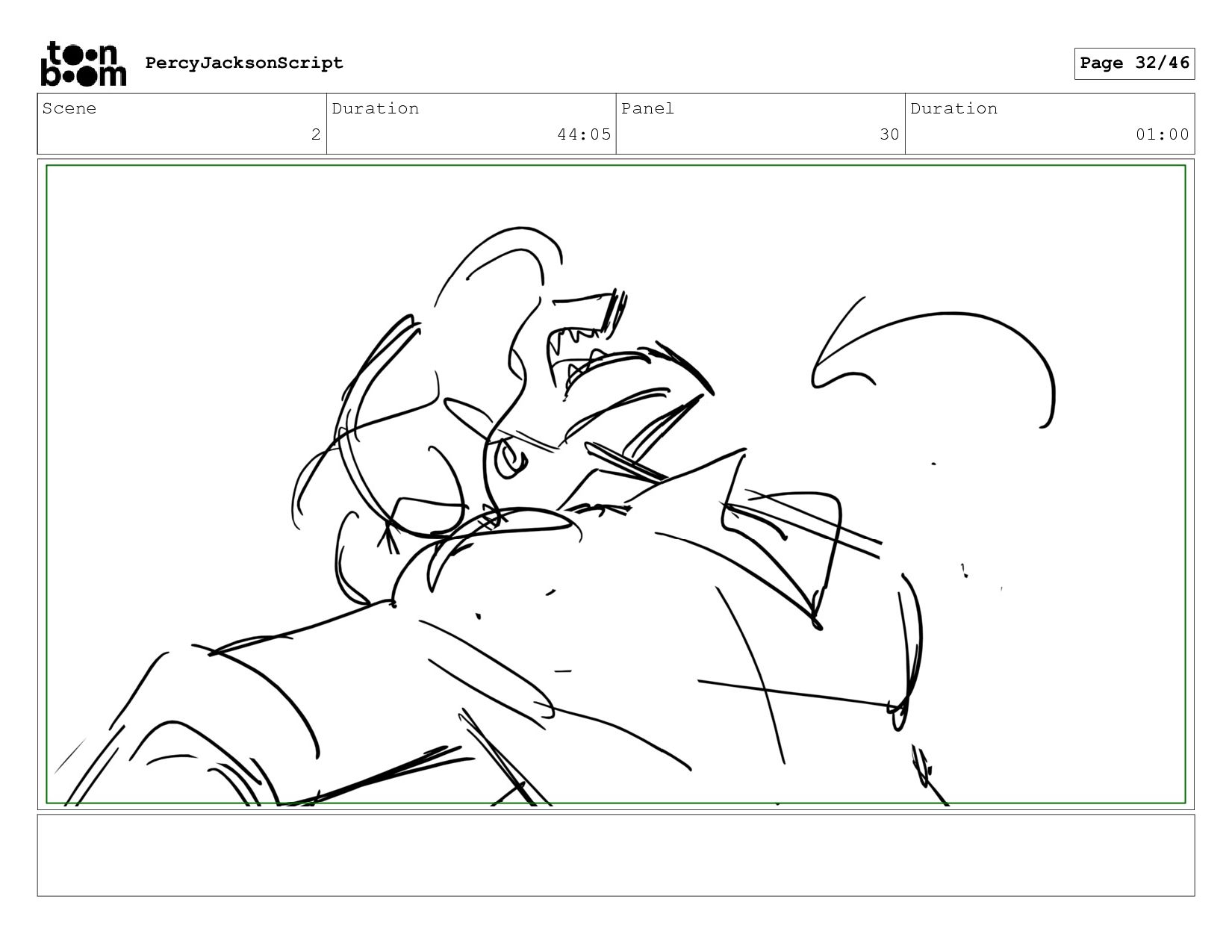
Task: Click the Page 32/46 indicator
Action: pyautogui.click(x=1134, y=63)
